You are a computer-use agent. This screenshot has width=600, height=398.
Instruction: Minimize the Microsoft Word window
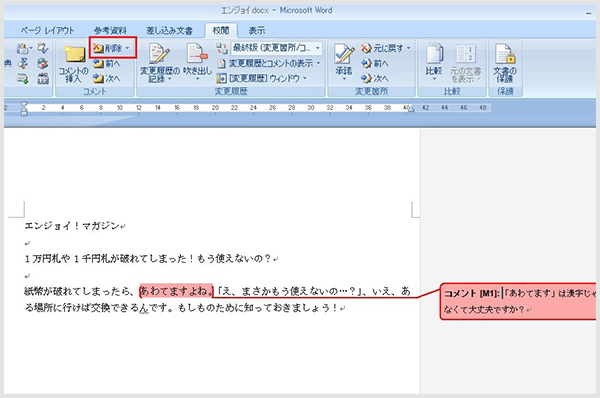click(588, 13)
